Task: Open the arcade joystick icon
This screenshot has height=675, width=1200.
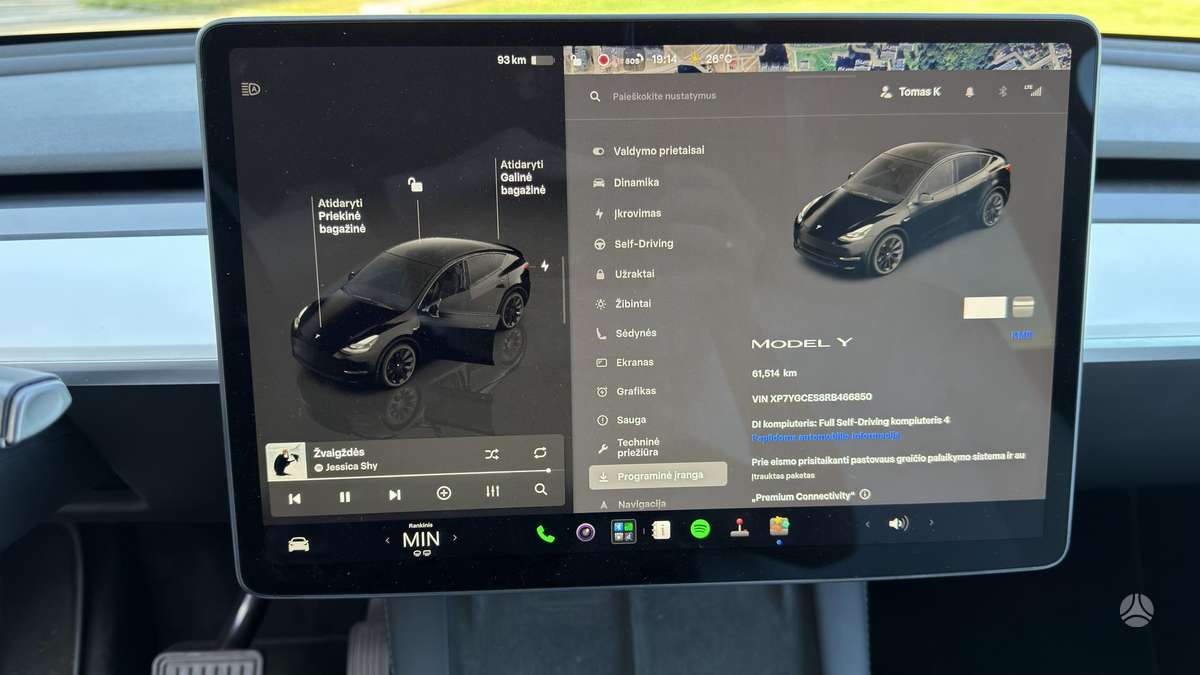Action: [739, 527]
